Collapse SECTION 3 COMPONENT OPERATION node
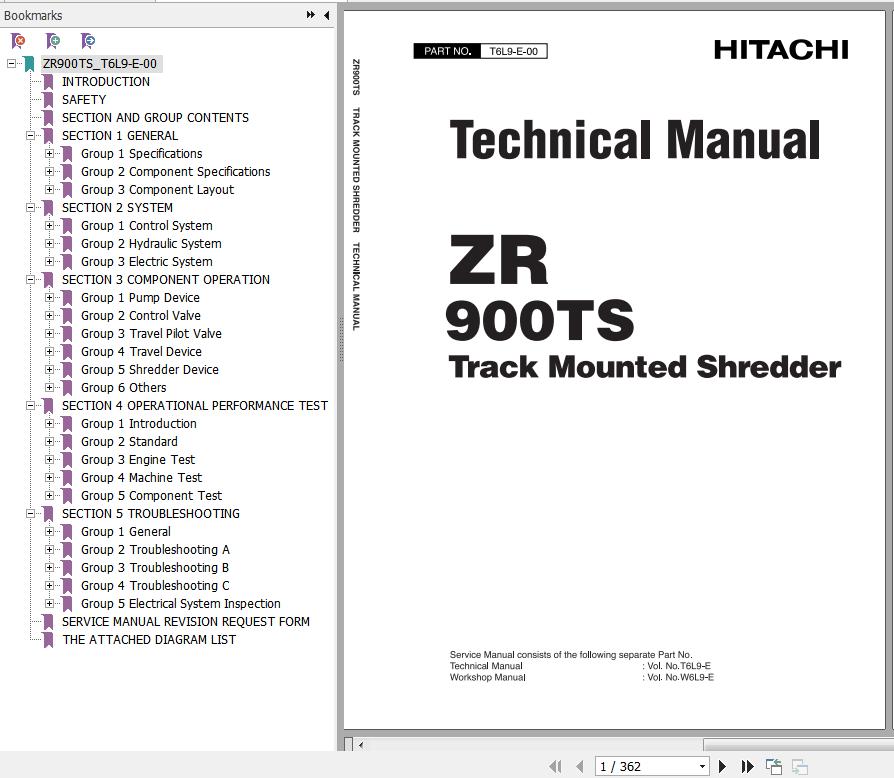 30,279
